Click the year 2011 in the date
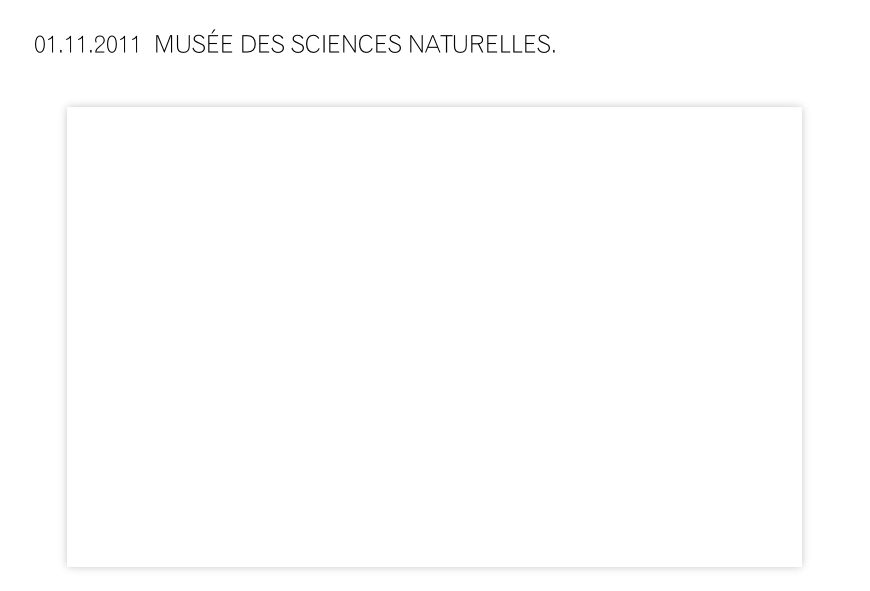This screenshot has width=870, height=591. 117,45
